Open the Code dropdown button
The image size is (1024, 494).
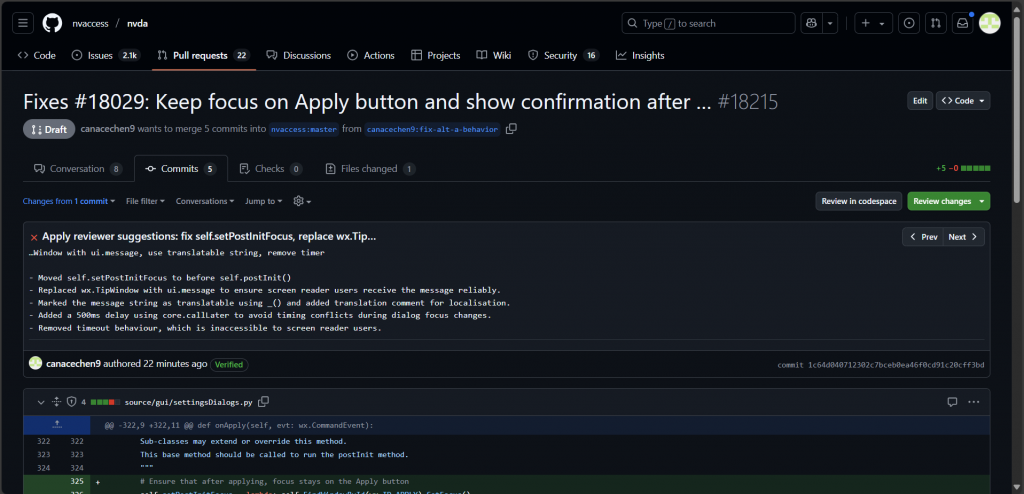pos(963,101)
